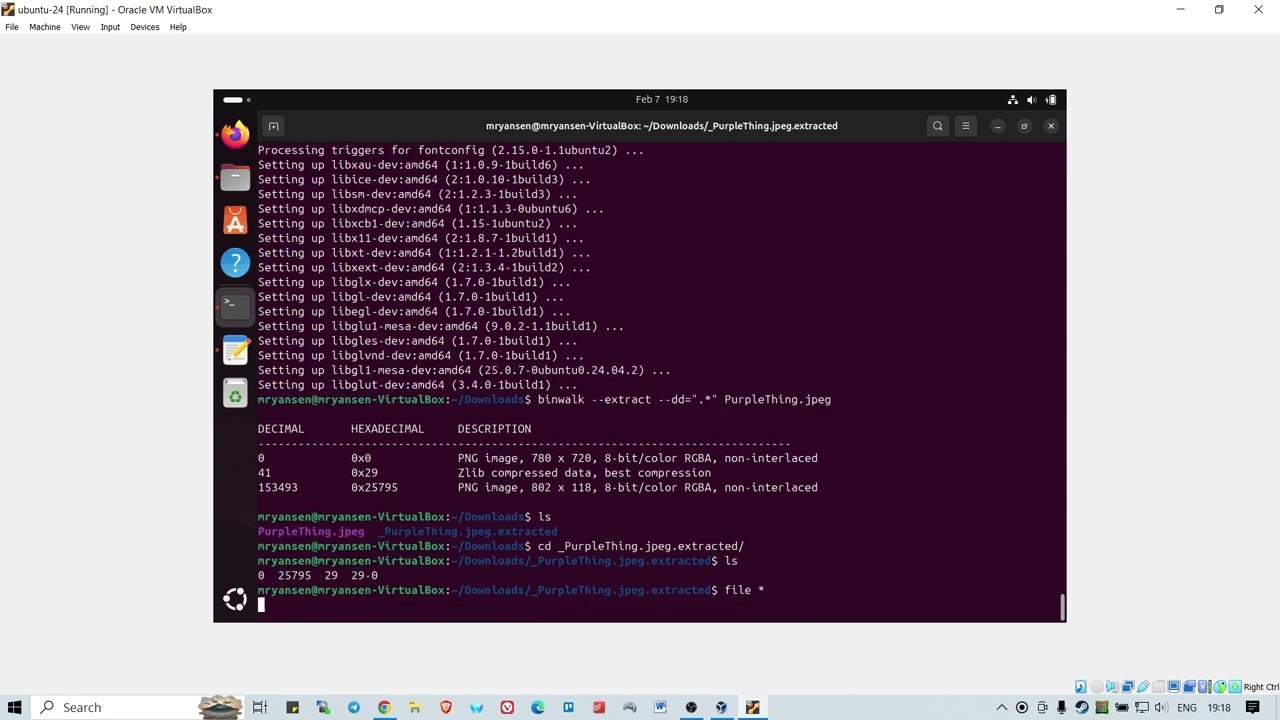
Task: Open Firefox from the Ubuntu dock
Action: (235, 134)
